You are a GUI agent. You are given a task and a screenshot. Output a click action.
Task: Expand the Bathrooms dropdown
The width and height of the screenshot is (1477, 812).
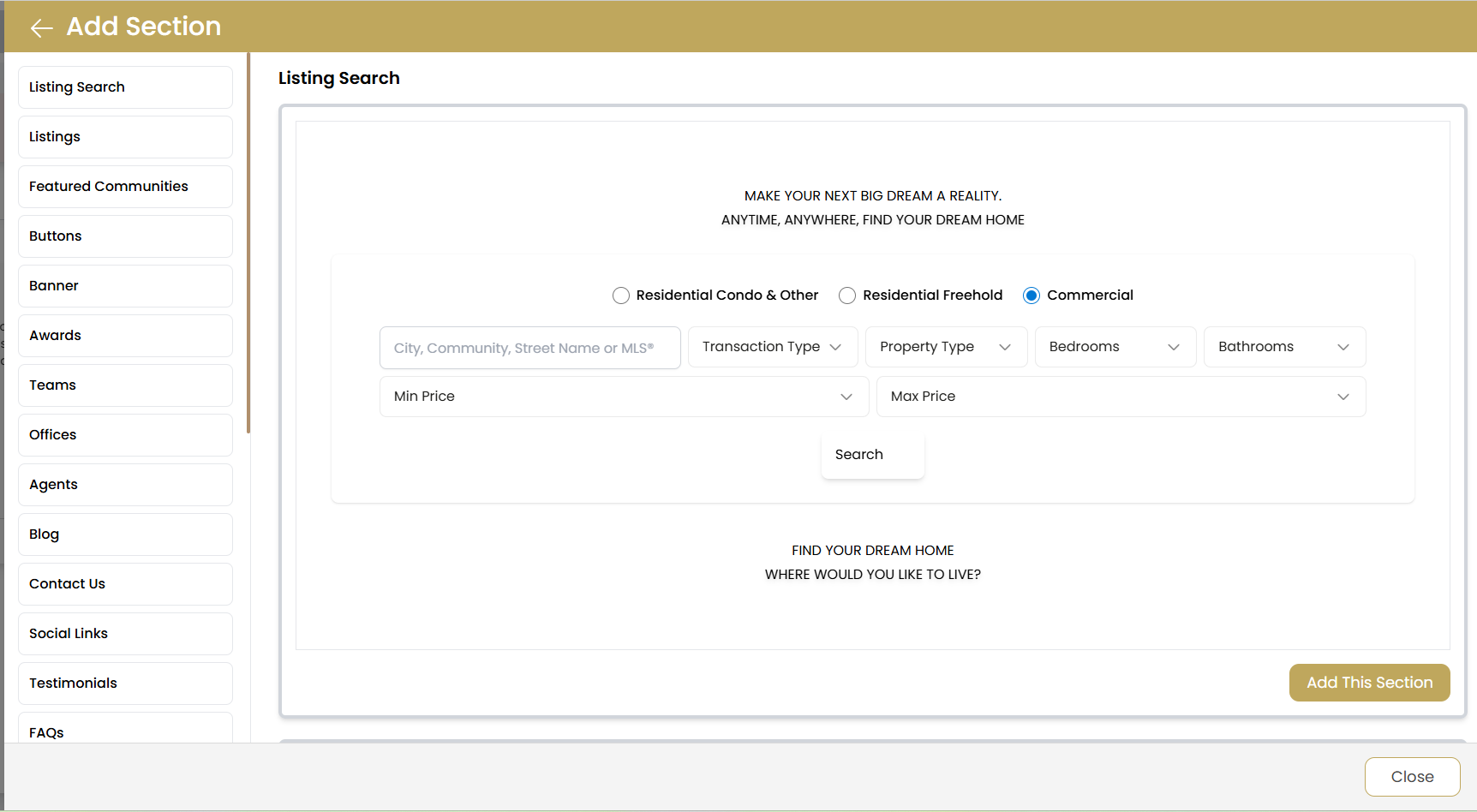pyautogui.click(x=1283, y=346)
